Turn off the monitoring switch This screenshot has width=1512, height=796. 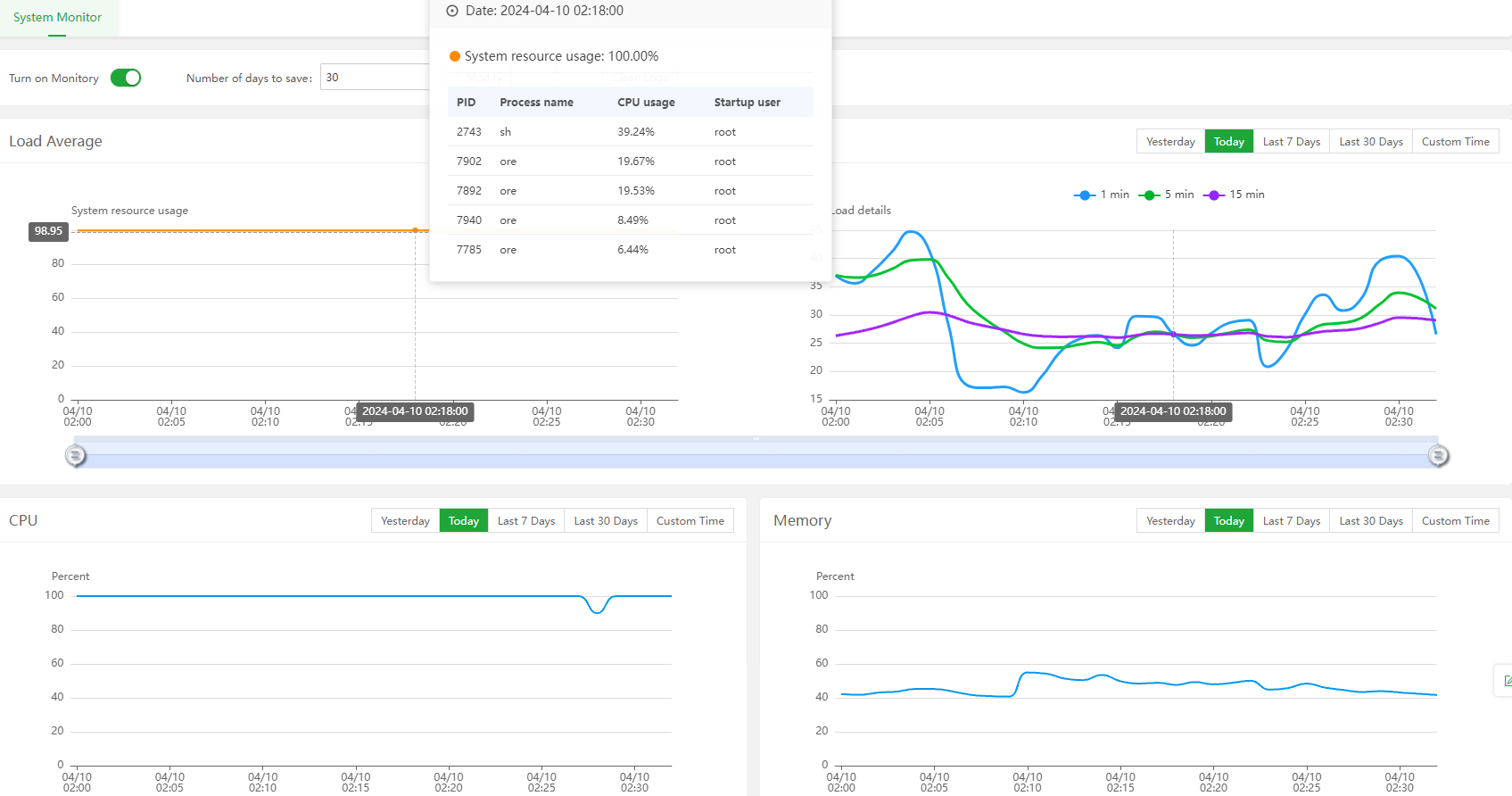[126, 78]
